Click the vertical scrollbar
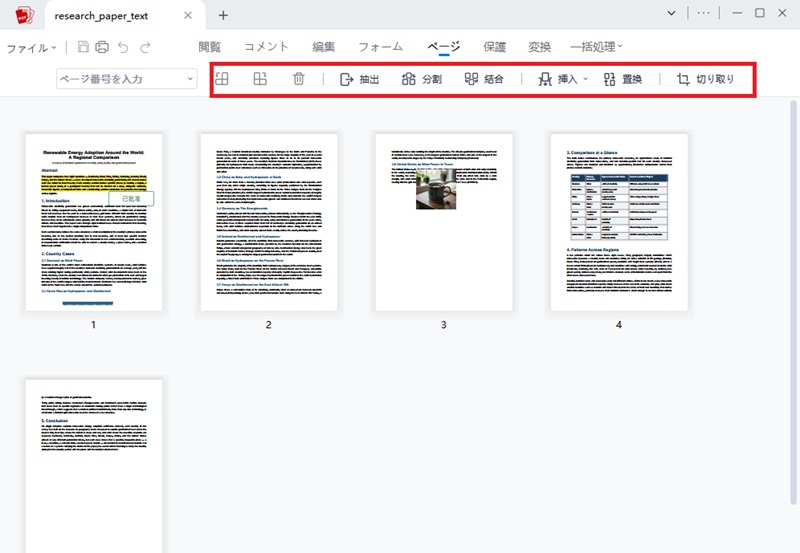The image size is (800, 553). (x=793, y=301)
